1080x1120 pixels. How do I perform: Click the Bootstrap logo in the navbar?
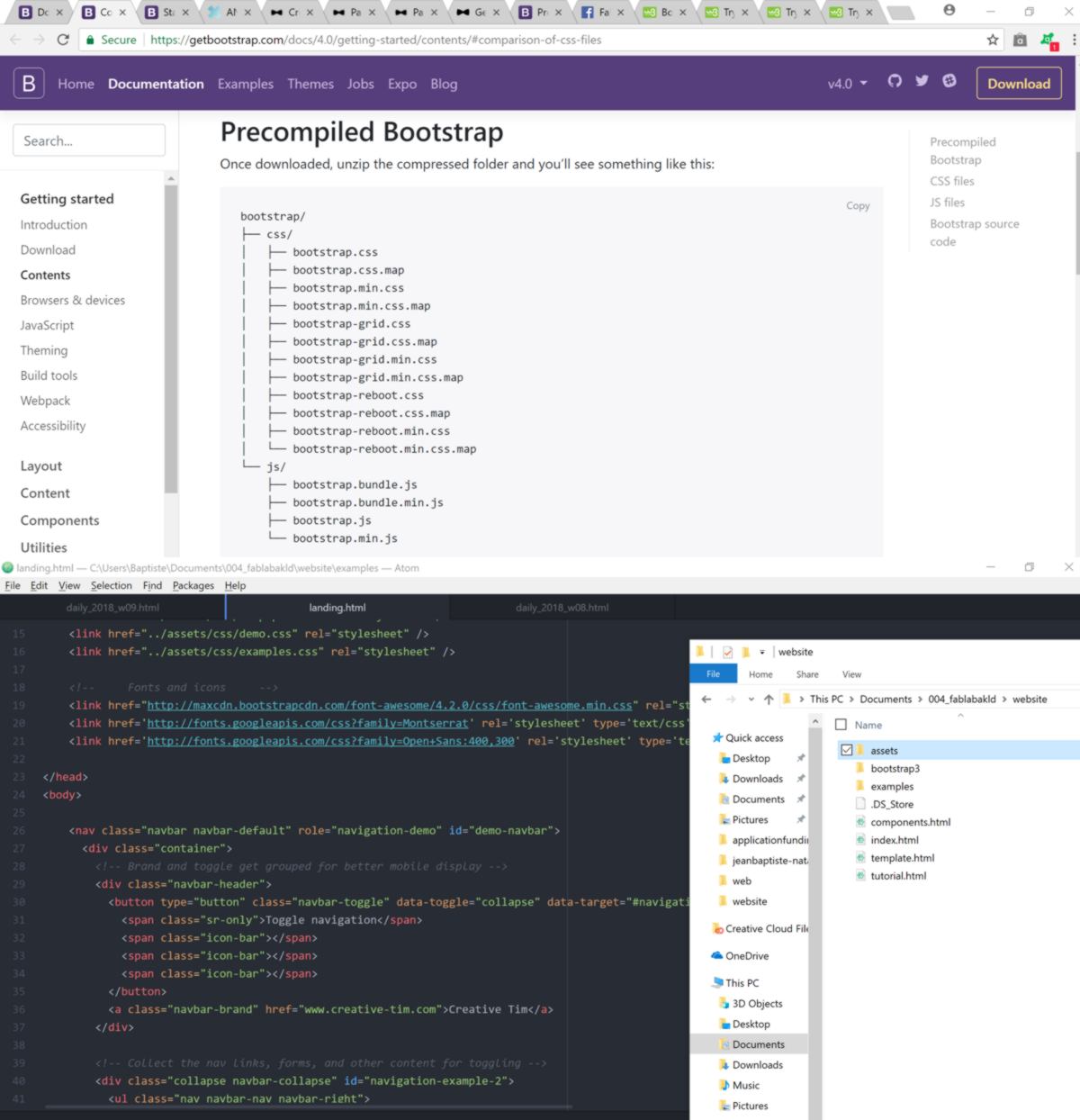coord(29,84)
